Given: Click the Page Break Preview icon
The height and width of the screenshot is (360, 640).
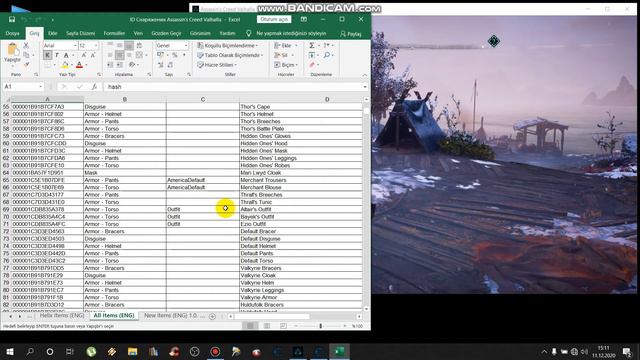Looking at the screenshot, I should [x=283, y=326].
